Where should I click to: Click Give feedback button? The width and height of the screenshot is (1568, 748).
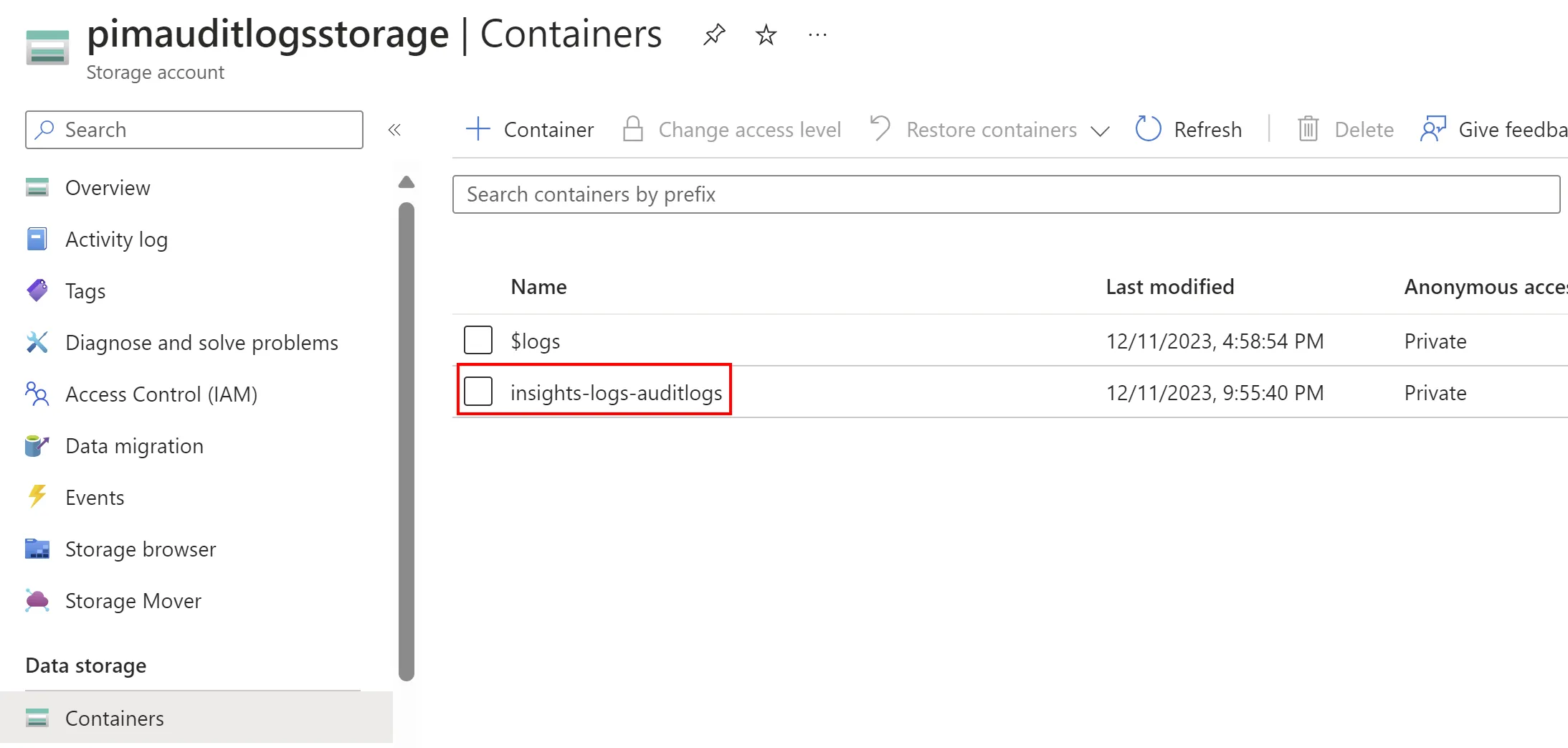coord(1493,130)
